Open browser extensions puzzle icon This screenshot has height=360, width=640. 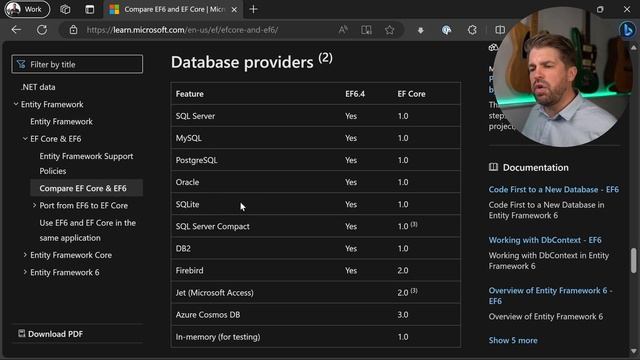(472, 30)
